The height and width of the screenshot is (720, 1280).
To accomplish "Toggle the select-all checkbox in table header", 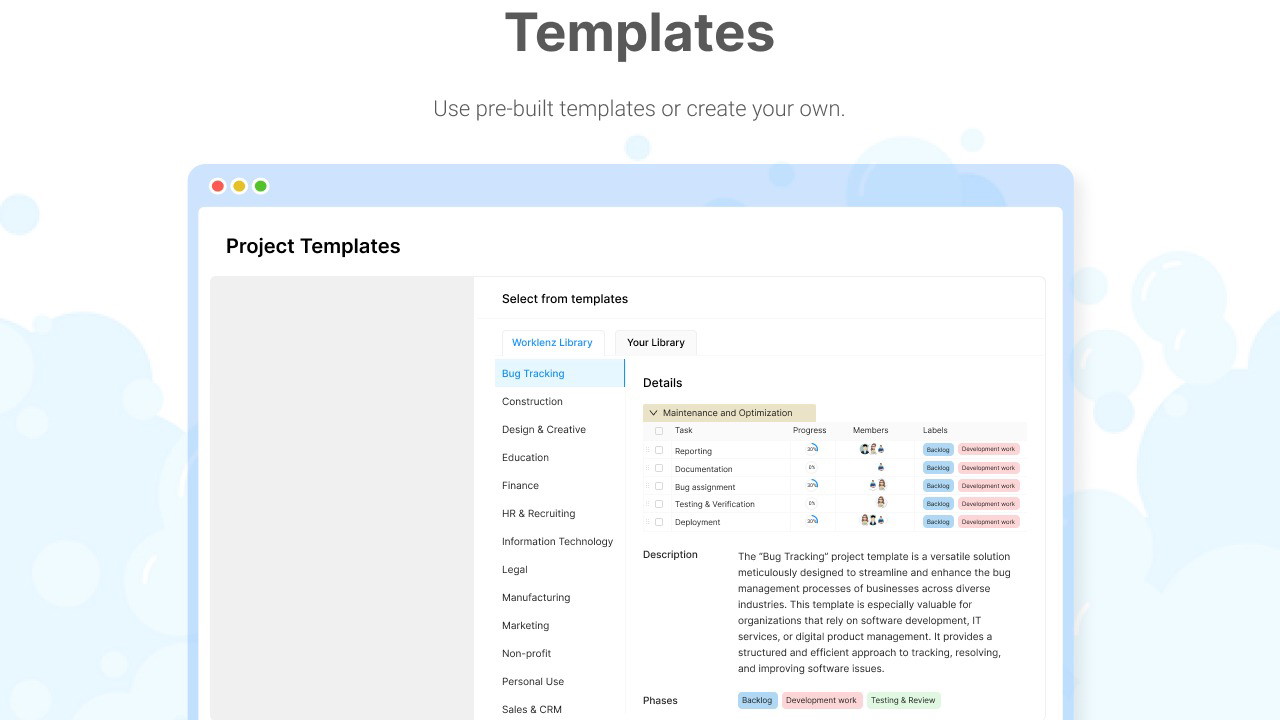I will point(659,431).
